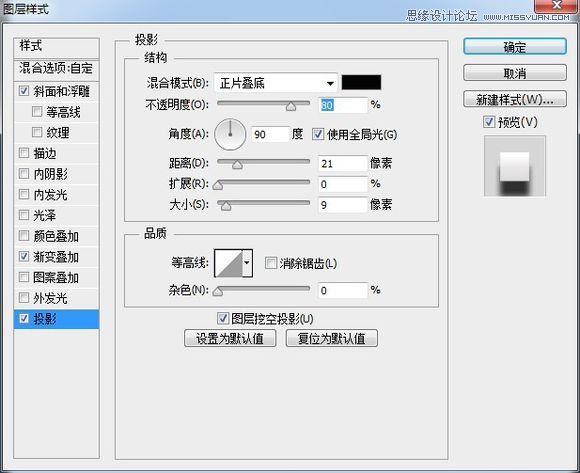Open the 外发光 settings entry
580x473 pixels.
[x=51, y=298]
